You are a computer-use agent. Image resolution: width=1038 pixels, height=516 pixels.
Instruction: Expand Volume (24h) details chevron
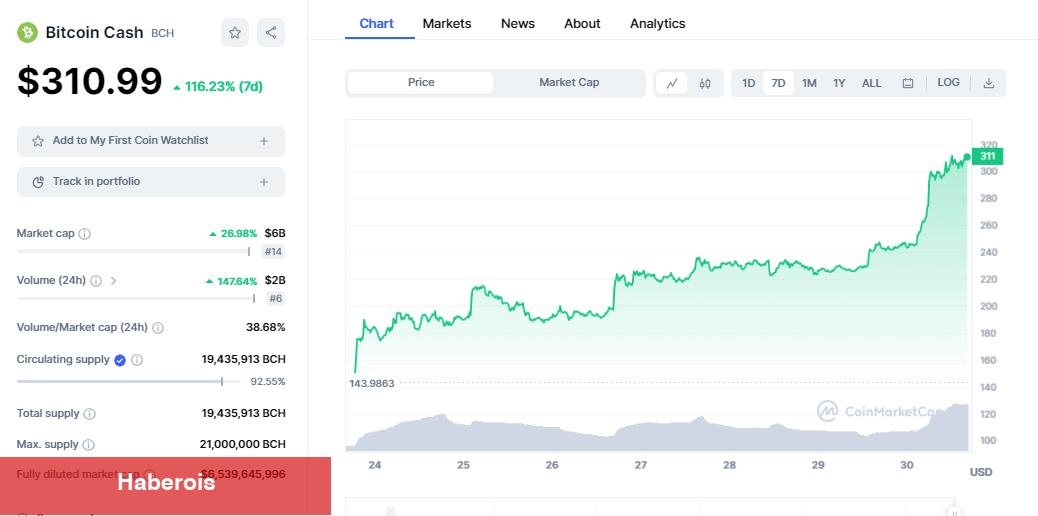(113, 281)
